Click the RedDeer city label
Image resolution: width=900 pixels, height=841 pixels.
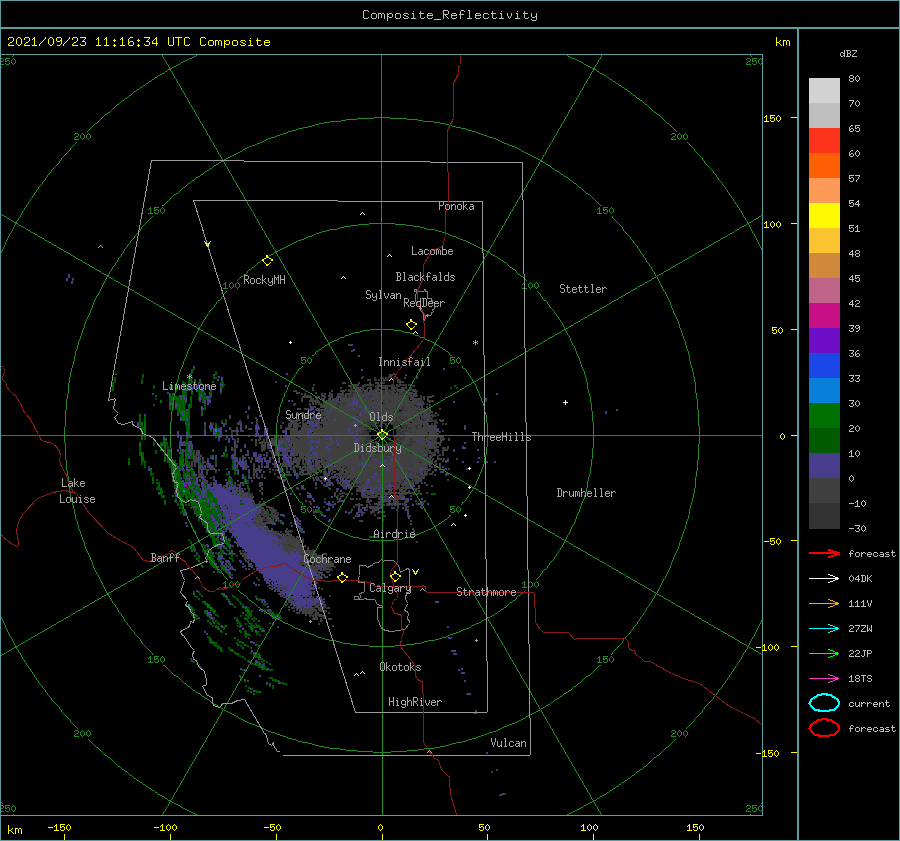point(424,303)
